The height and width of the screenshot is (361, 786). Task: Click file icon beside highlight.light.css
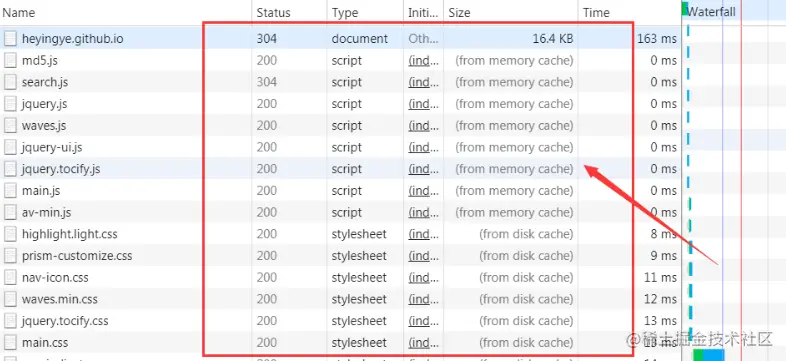tap(10, 234)
